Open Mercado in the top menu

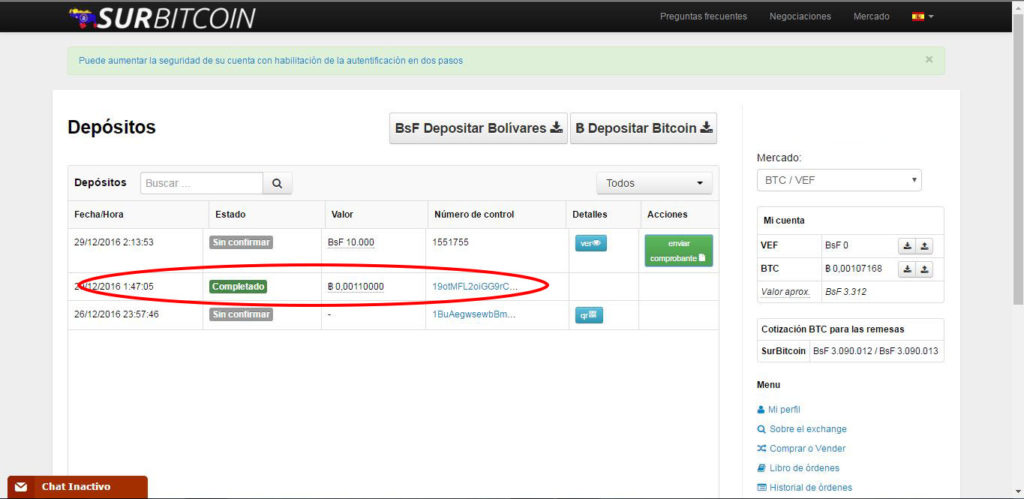point(870,16)
